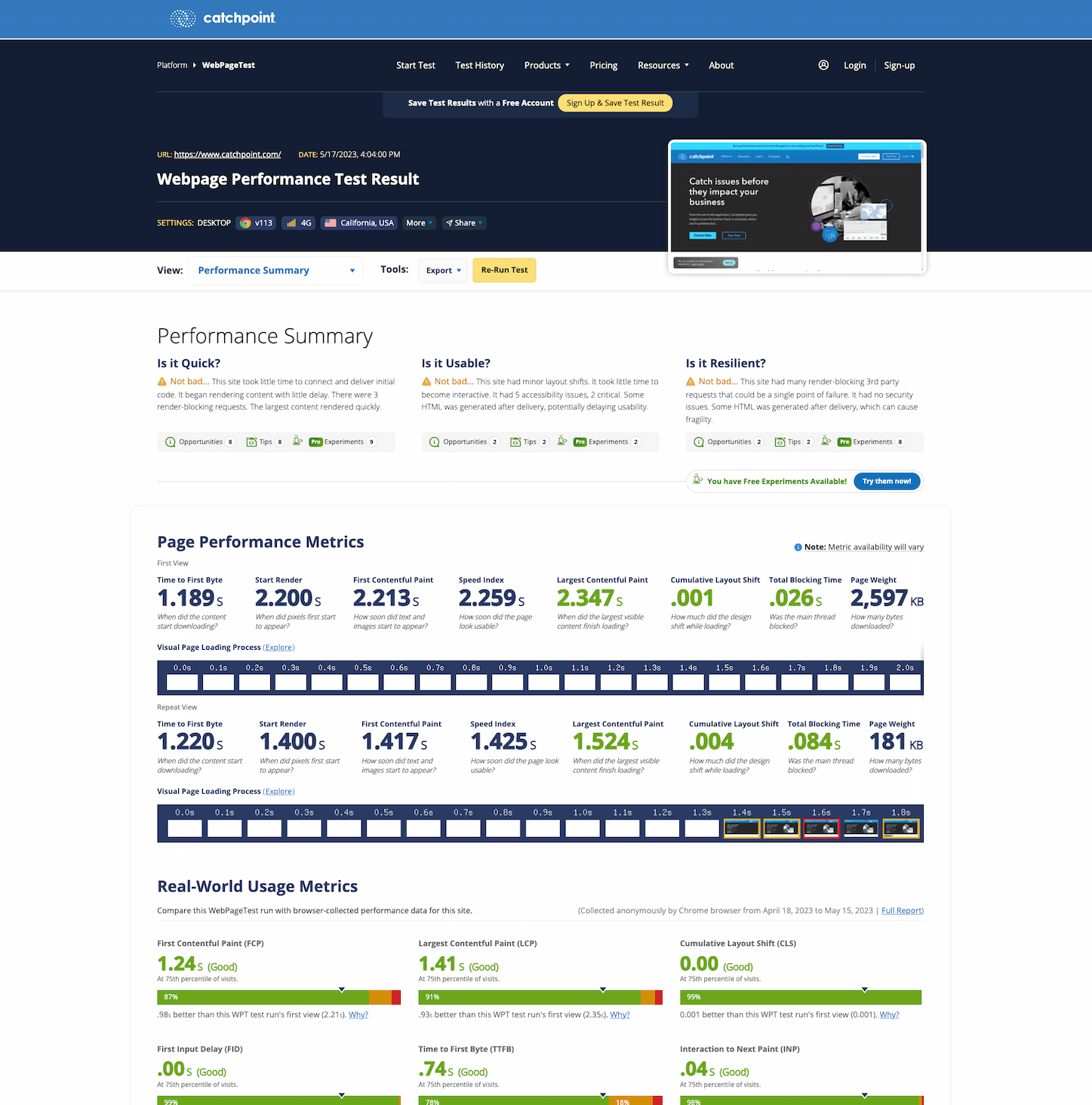The height and width of the screenshot is (1105, 1092).
Task: Click Experiments flask icon under Is it Usable?
Action: pos(561,441)
